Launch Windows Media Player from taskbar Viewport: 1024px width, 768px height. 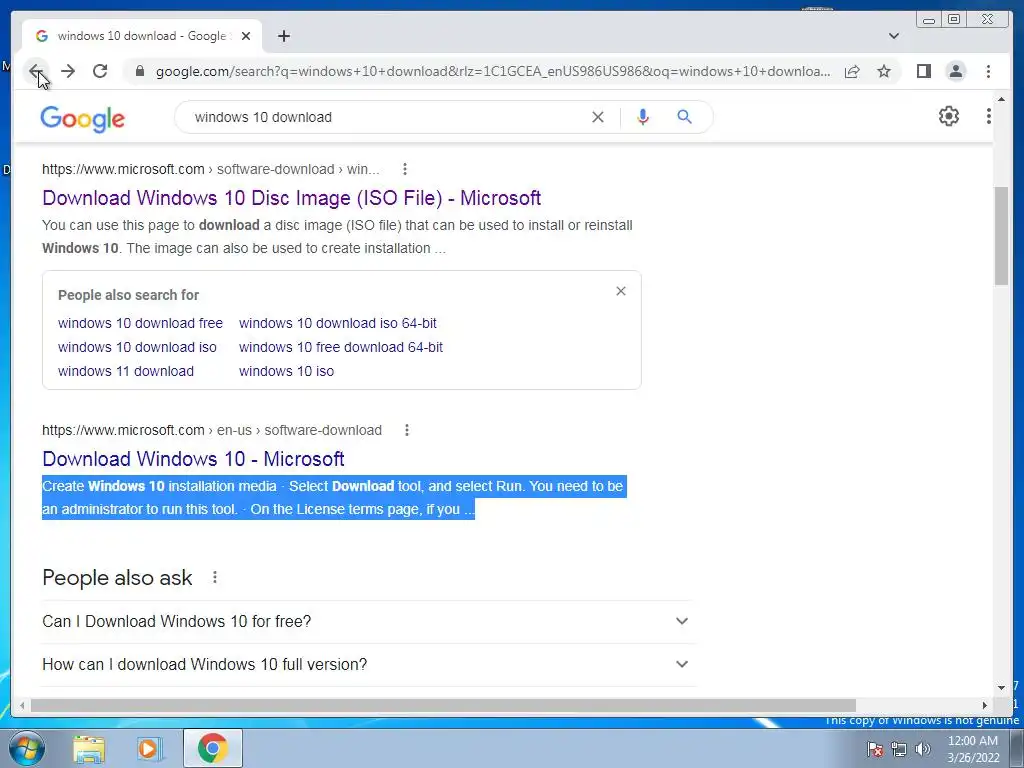click(x=149, y=748)
